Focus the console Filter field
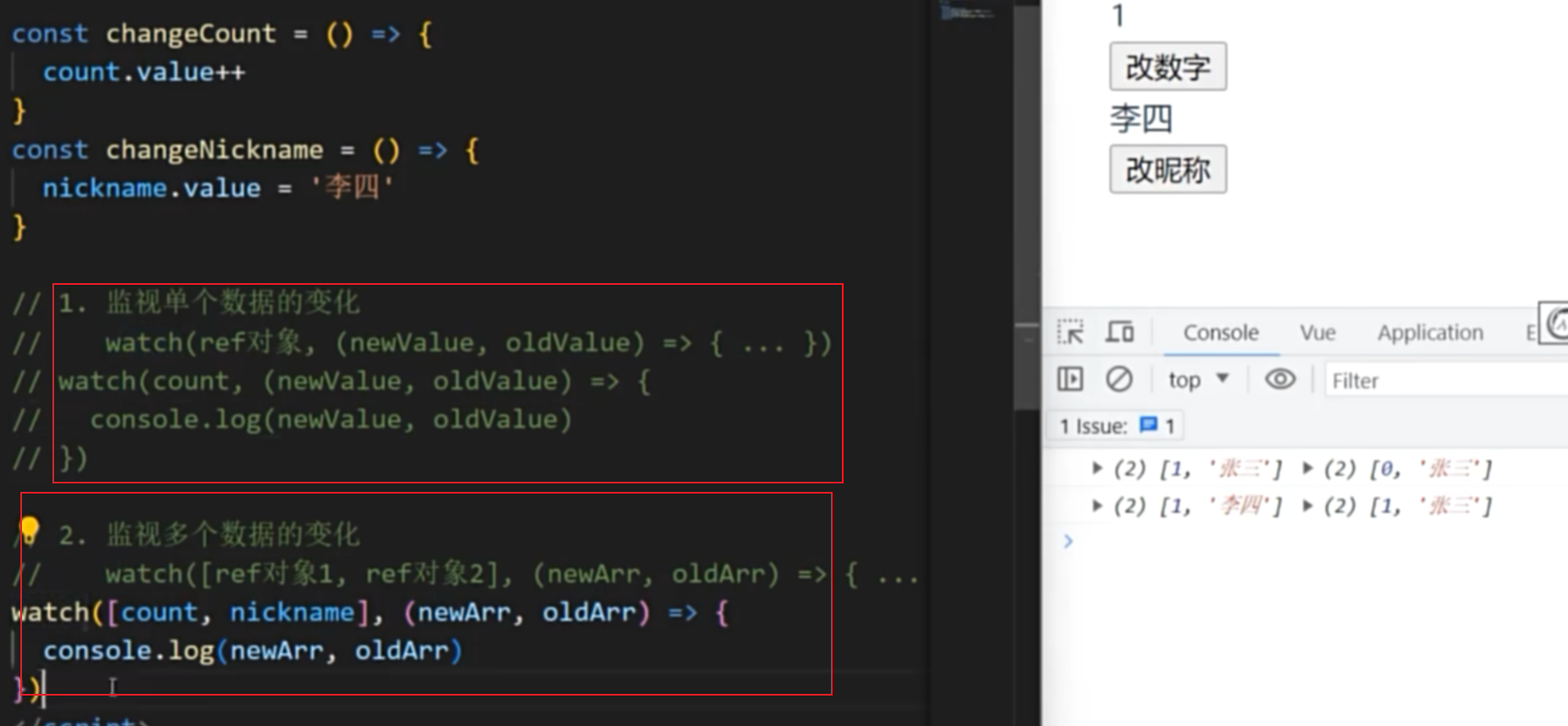 [x=1445, y=381]
